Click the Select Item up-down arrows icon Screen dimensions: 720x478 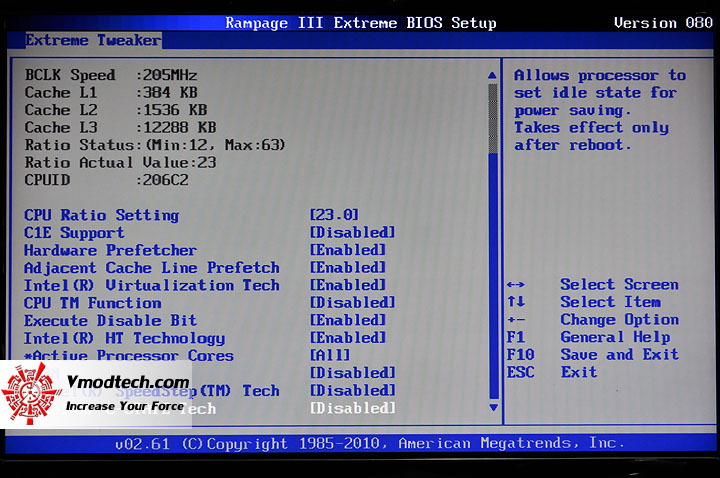pos(516,302)
